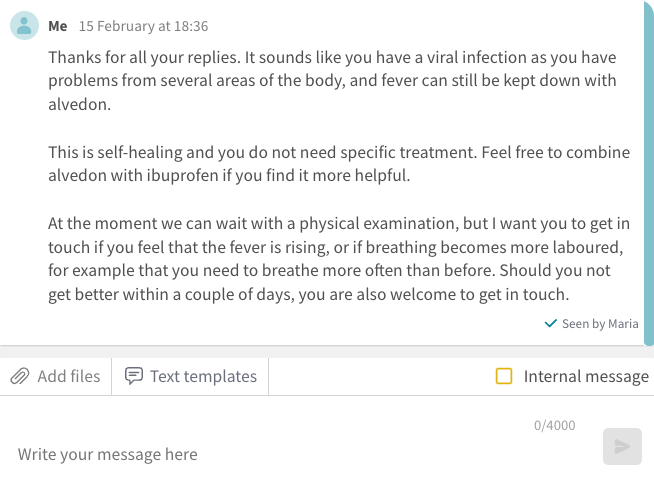654x495 pixels.
Task: Click the word ibuprofen in the message
Action: coord(182,175)
